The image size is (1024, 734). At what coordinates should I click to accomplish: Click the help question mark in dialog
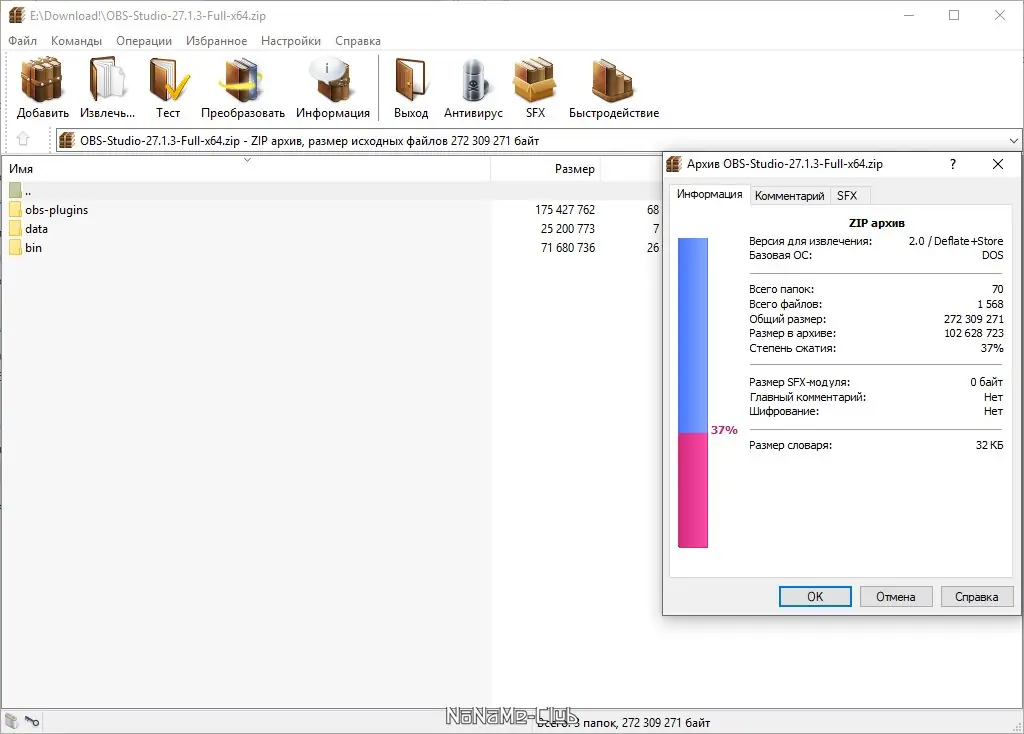click(x=953, y=164)
